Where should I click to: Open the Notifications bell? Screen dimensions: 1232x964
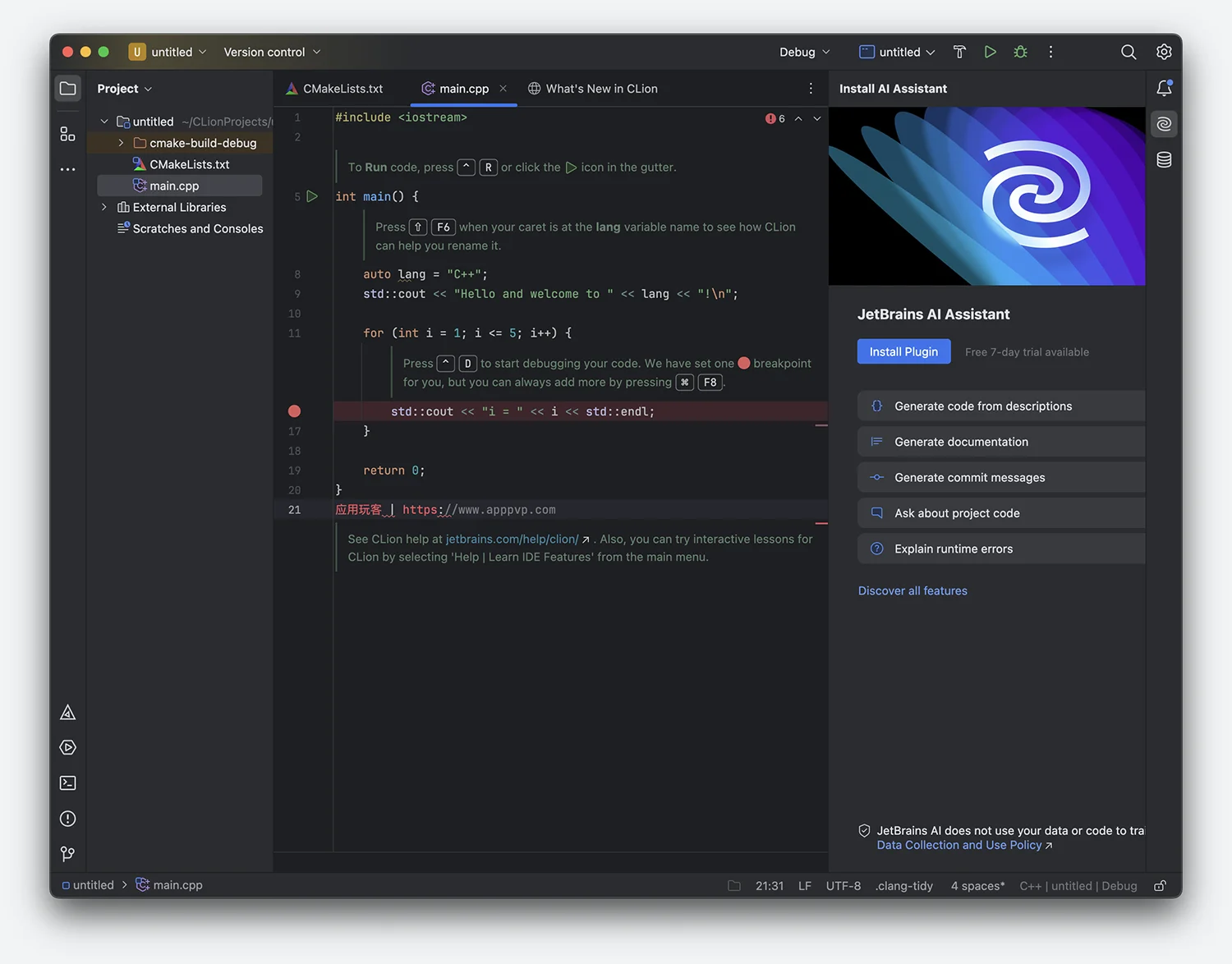pyautogui.click(x=1164, y=88)
